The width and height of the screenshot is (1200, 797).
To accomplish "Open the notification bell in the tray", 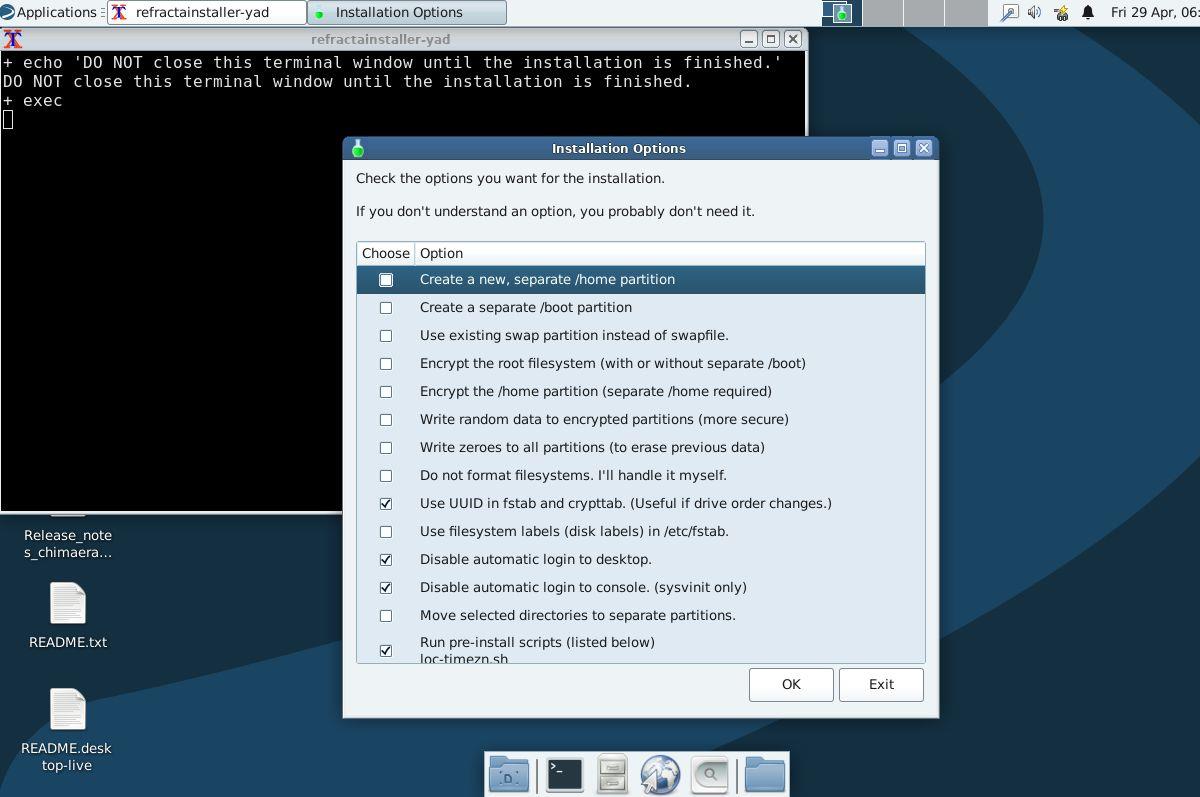I will click(1086, 12).
